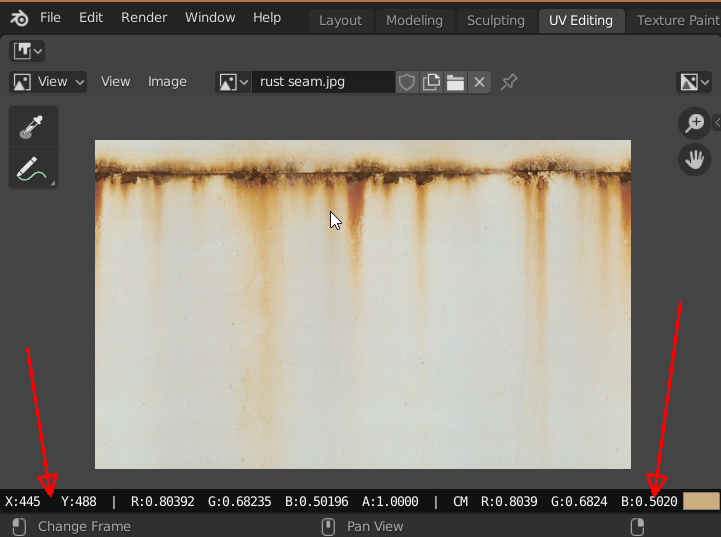Click the X:445 coordinate readout
The width and height of the screenshot is (721, 537).
click(x=23, y=501)
